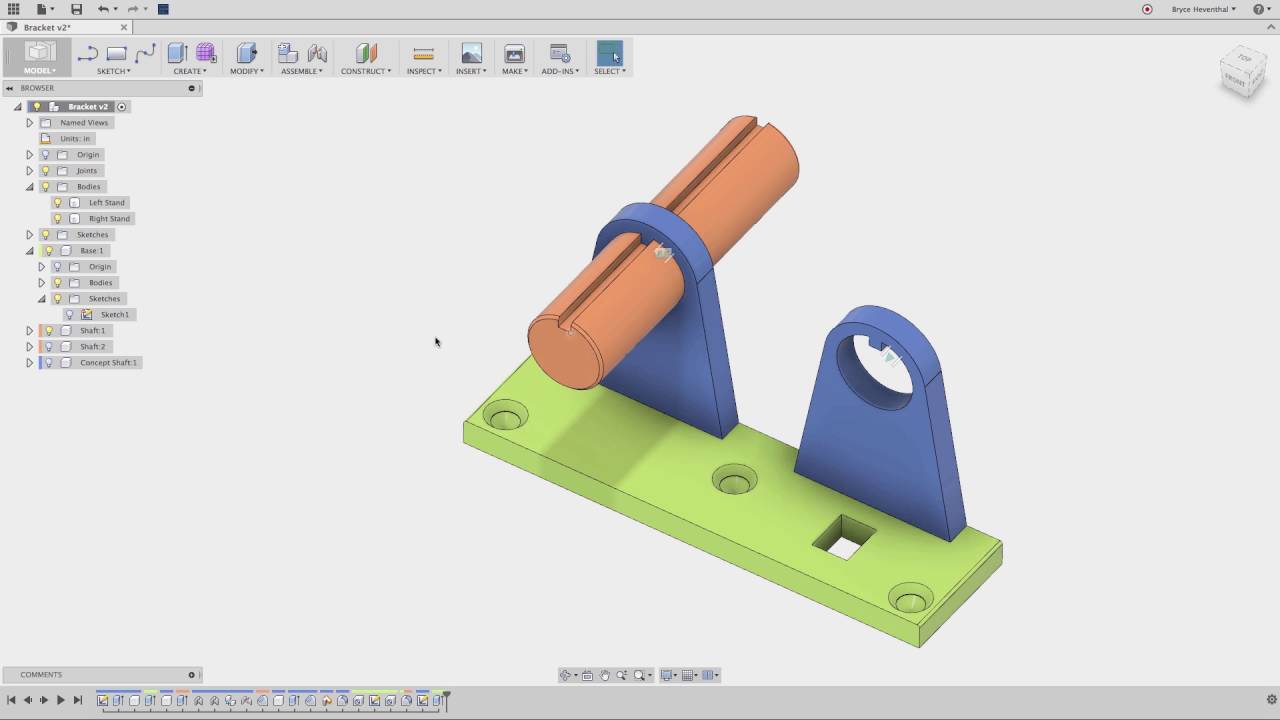Click the Insert image icon
This screenshot has height=720, width=1280.
[471, 53]
